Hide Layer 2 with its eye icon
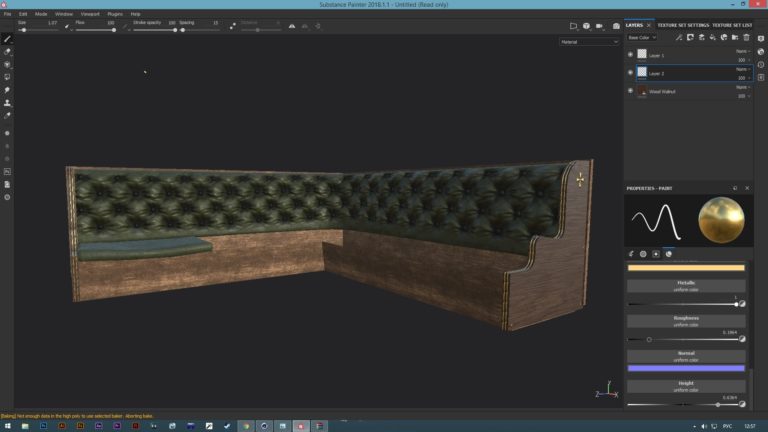Viewport: 768px width, 432px height. pyautogui.click(x=630, y=72)
